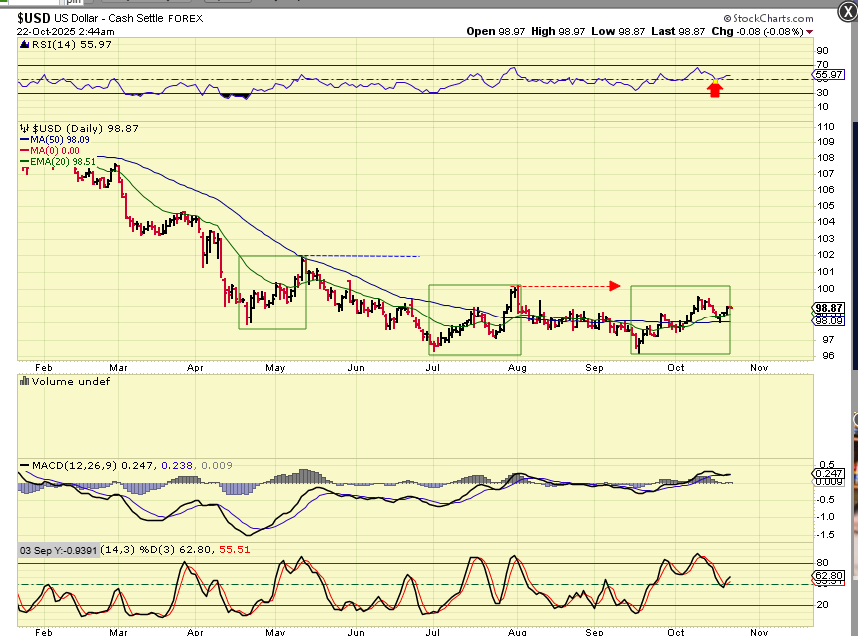This screenshot has height=636, width=858.
Task: Click the 55.97 RSI value axis tag
Action: pos(830,75)
